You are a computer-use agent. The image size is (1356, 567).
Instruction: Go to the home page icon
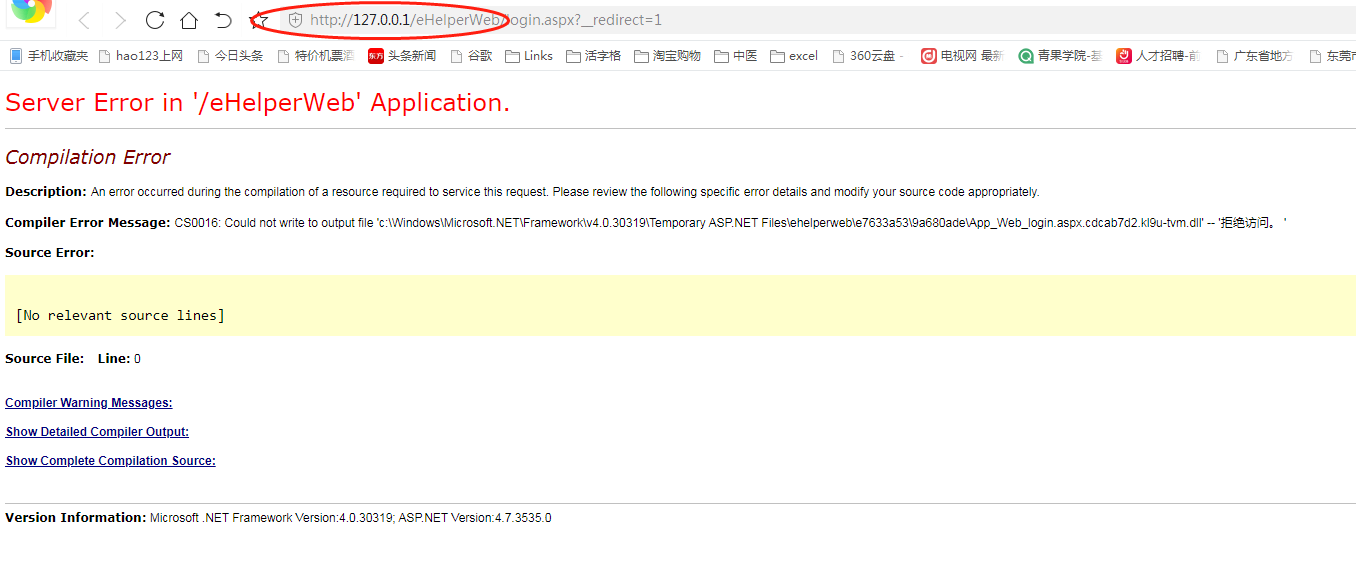[x=189, y=20]
